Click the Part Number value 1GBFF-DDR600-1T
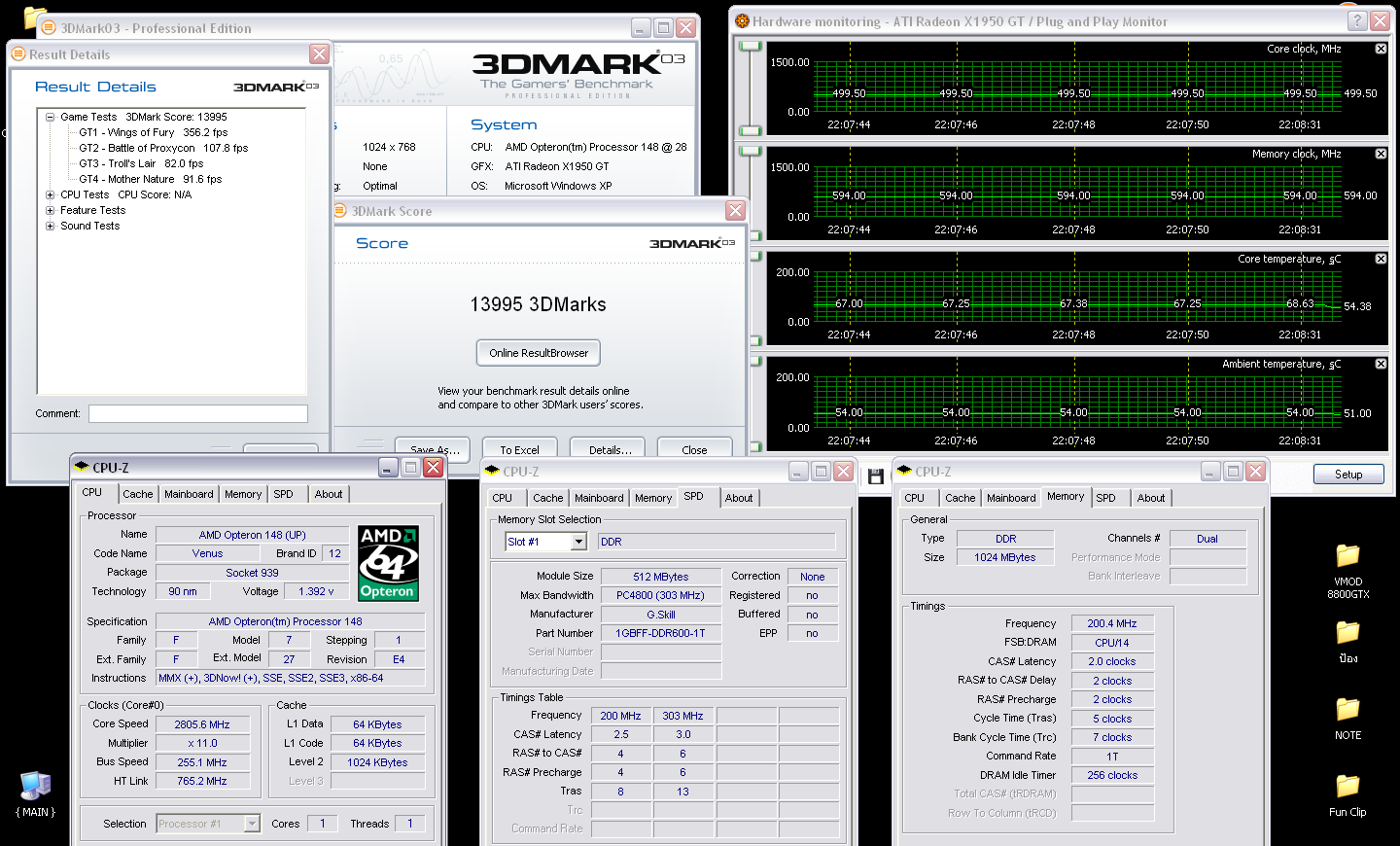Image resolution: width=1400 pixels, height=846 pixels. (x=661, y=633)
